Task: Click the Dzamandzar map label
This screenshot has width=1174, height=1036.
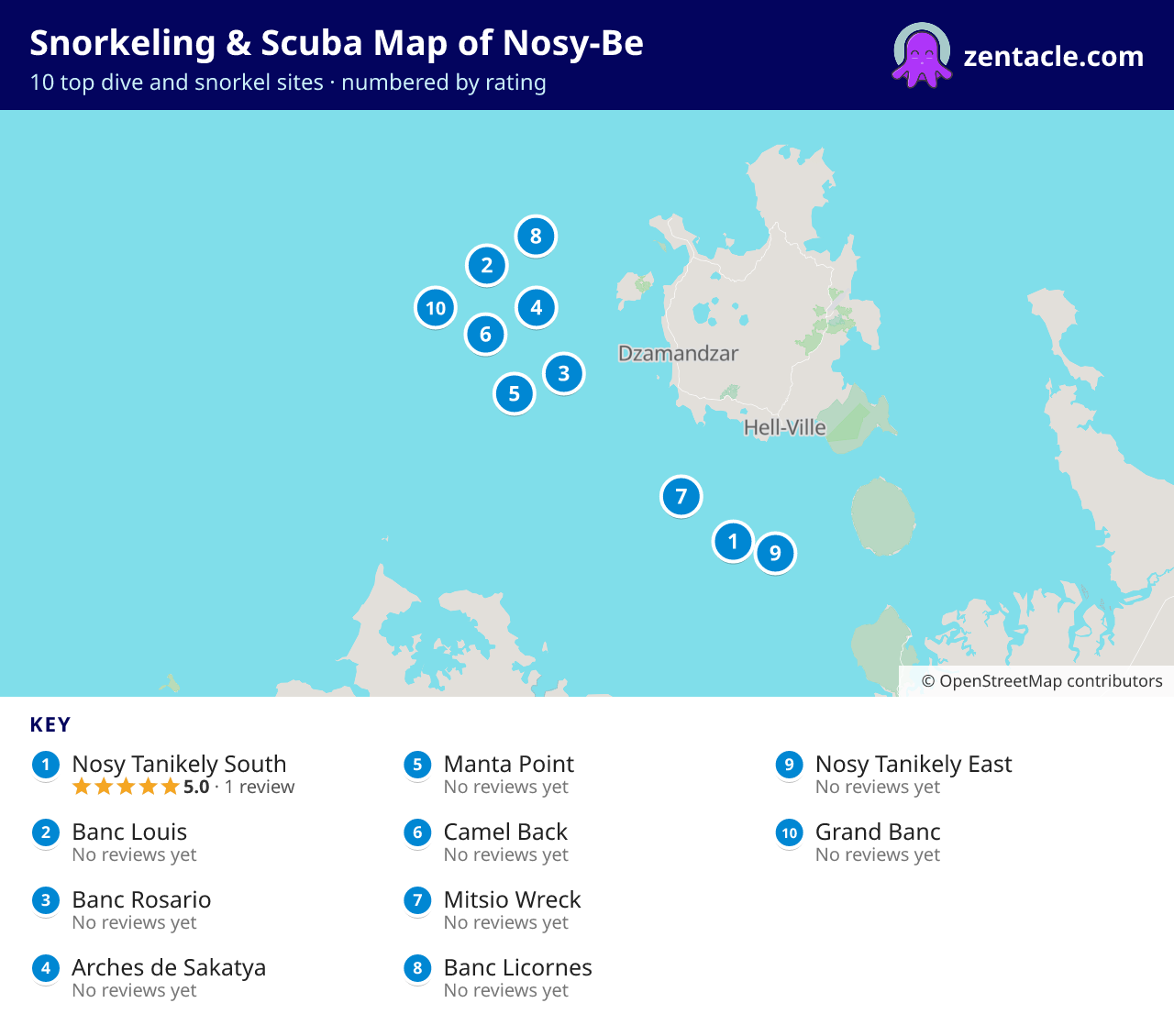Action: (678, 353)
